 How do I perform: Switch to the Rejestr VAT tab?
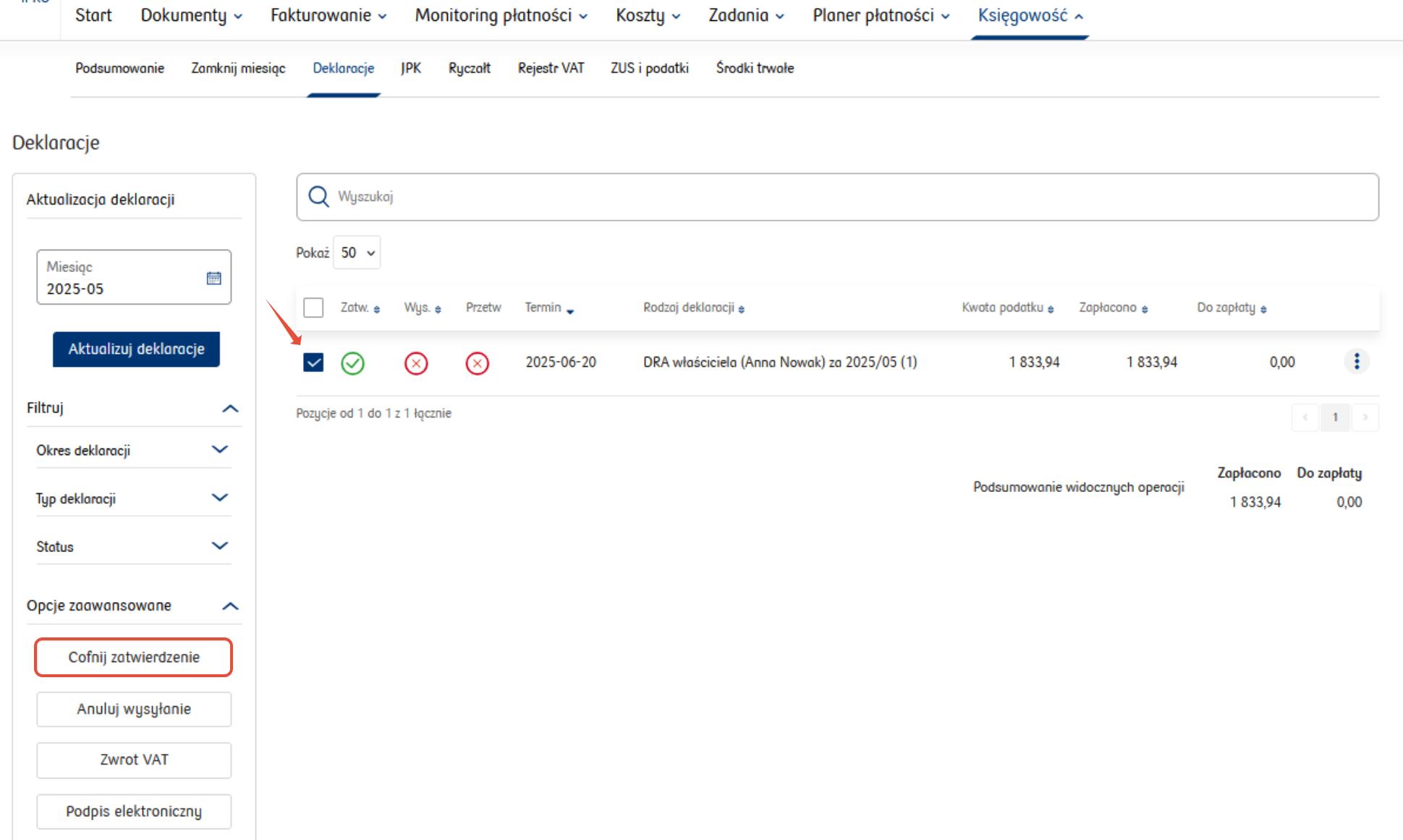click(x=551, y=68)
